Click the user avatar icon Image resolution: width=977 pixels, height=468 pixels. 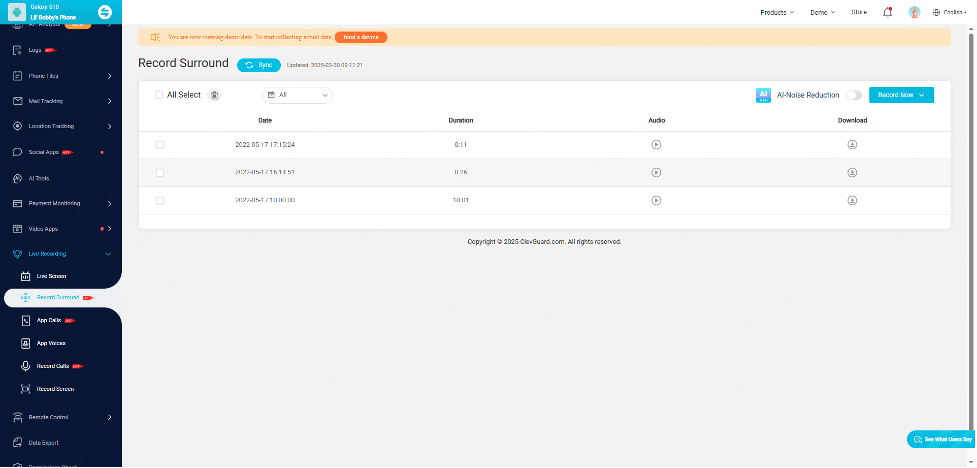pos(914,12)
